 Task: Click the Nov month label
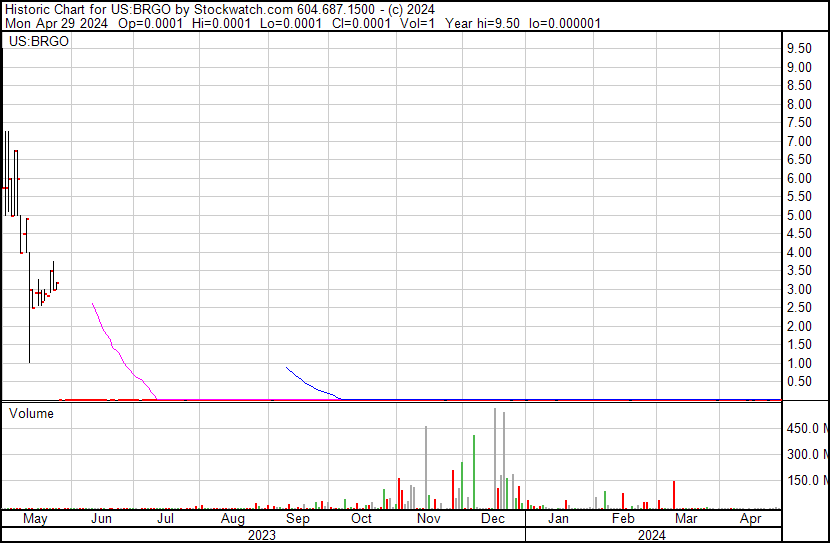tap(429, 519)
